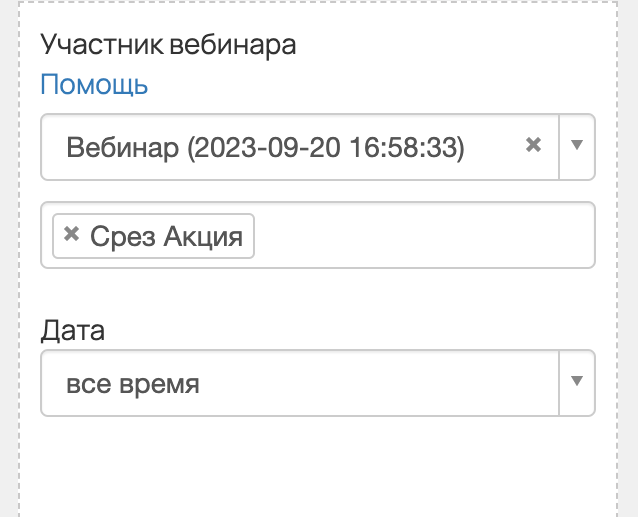Click the Участник вебинара label
Image resolution: width=638 pixels, height=517 pixels.
(168, 45)
